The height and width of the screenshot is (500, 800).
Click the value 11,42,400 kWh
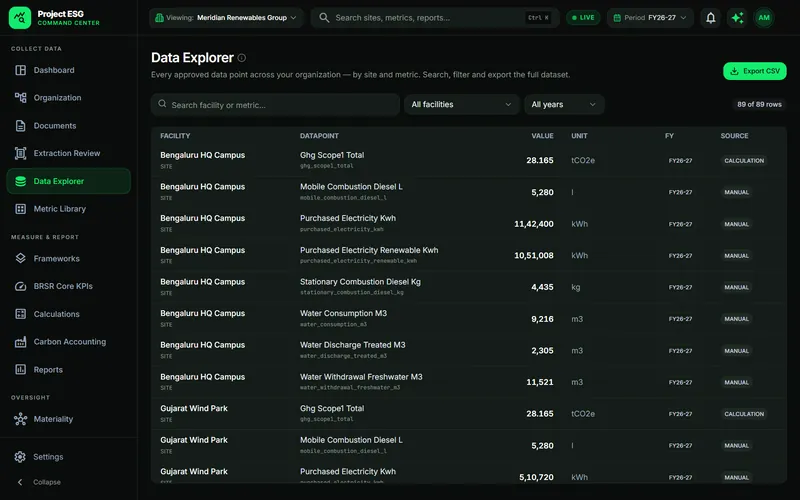tap(534, 224)
